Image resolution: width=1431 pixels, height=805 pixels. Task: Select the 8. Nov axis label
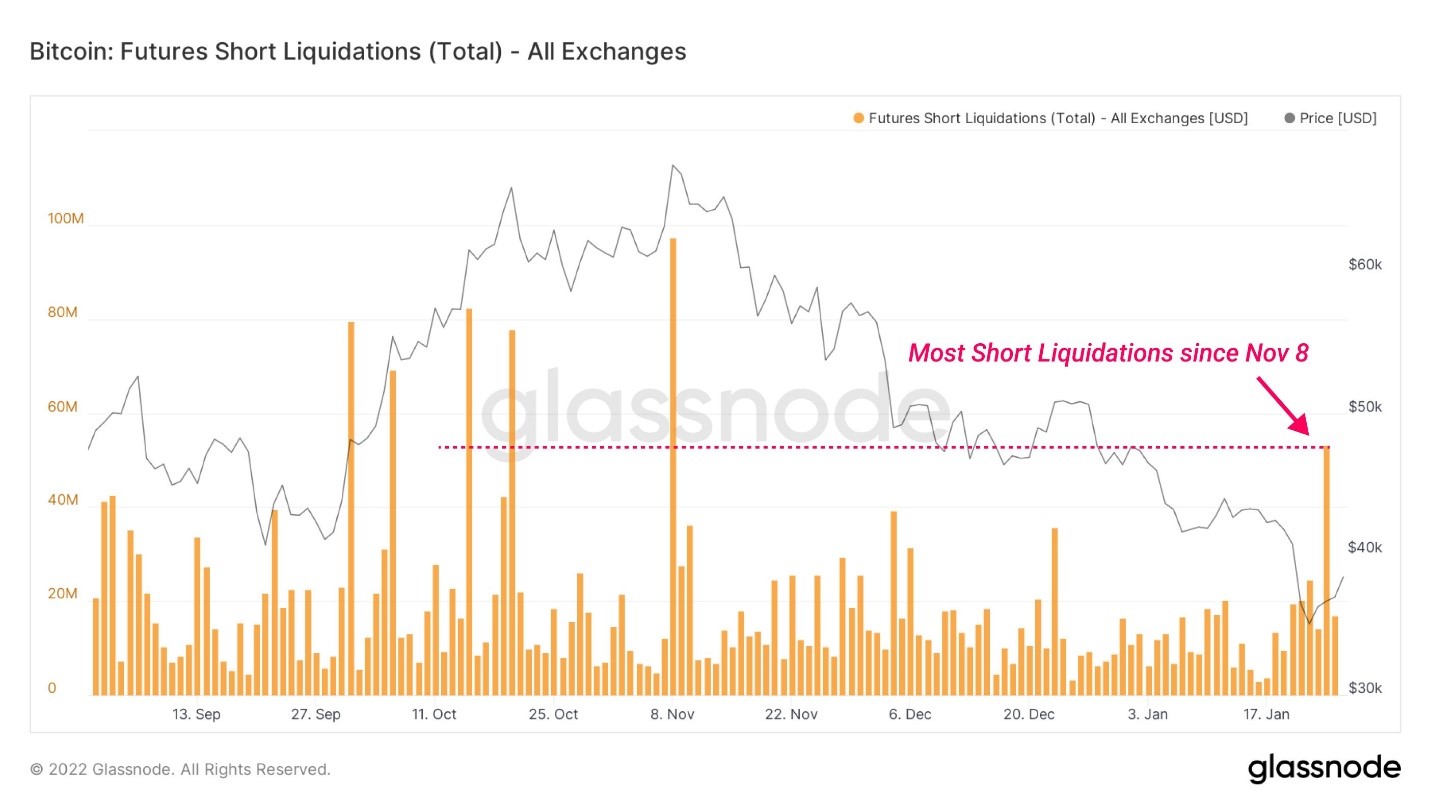coord(672,714)
